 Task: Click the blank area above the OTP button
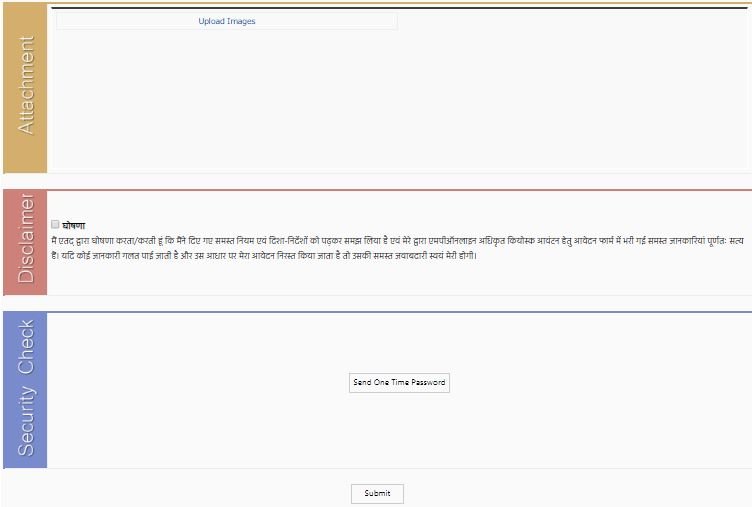[x=399, y=342]
